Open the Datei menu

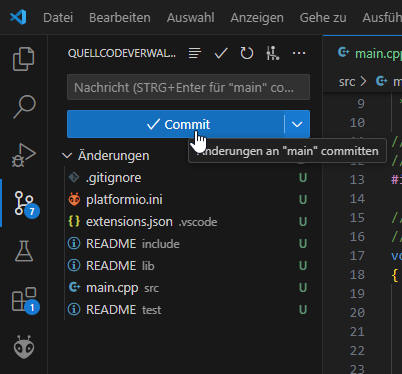point(58,18)
